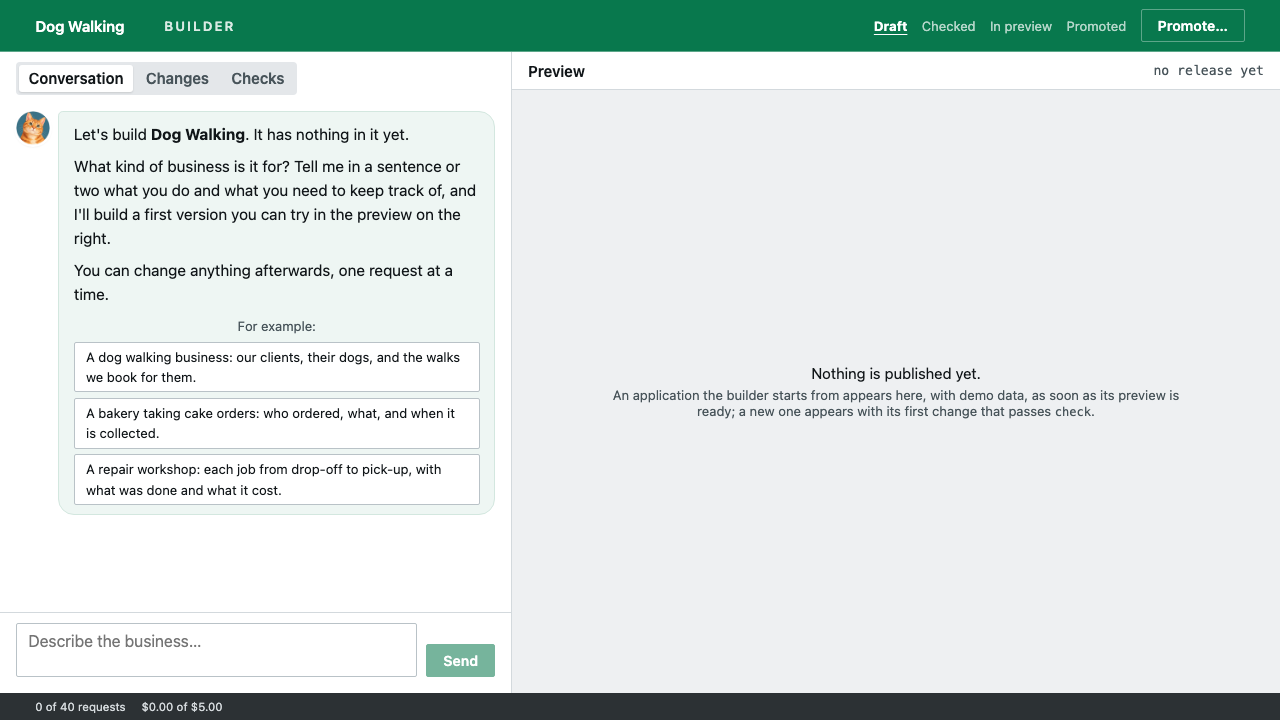
Task: Switch to the Conversation tab
Action: pos(76,79)
